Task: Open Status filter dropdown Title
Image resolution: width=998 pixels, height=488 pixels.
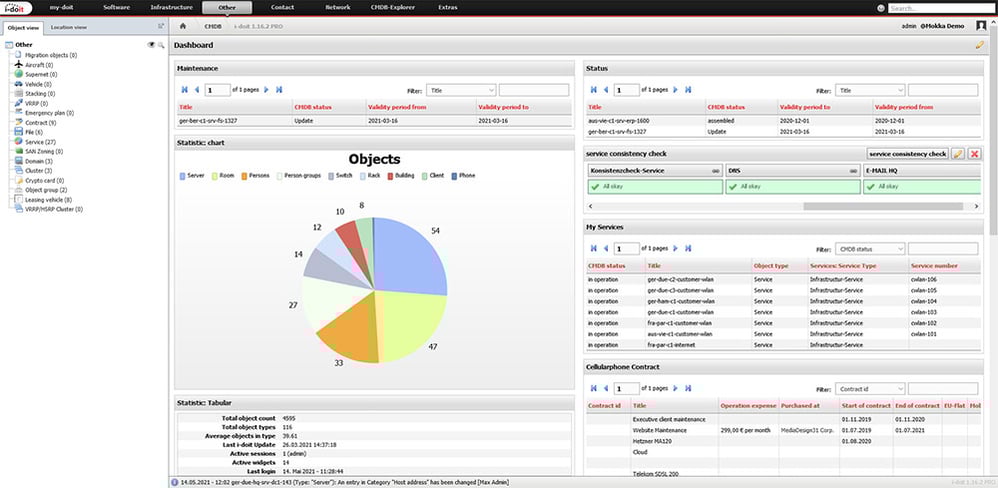Action: point(870,90)
